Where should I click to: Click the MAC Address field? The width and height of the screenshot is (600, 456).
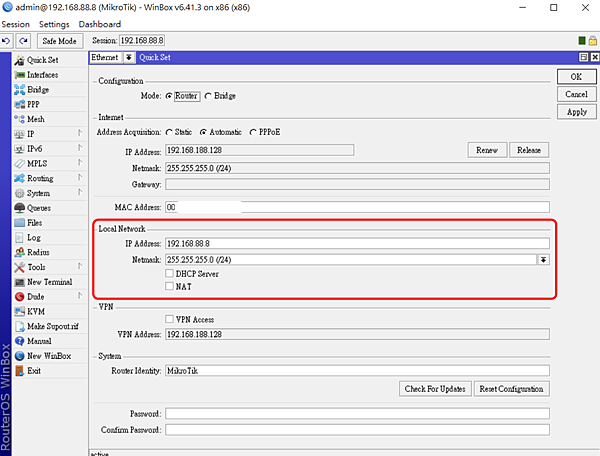[x=357, y=207]
